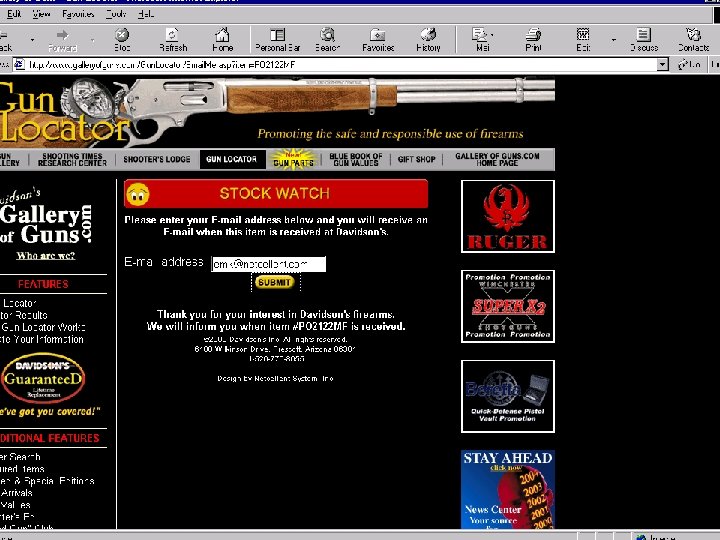Select the Gun Locator navigation tab
Viewport: 720px width, 540px height.
(232, 159)
